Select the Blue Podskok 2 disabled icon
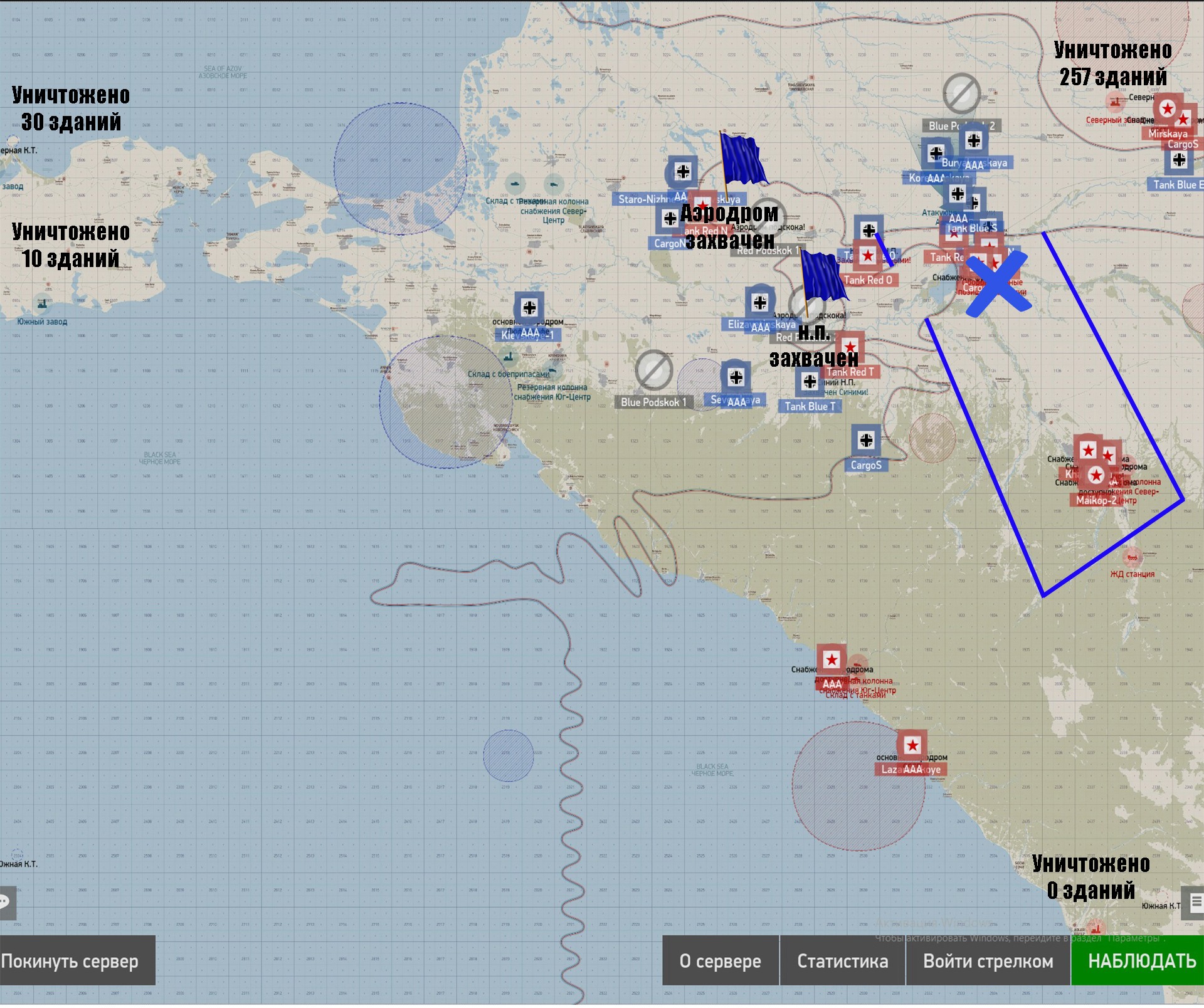Viewport: 1204px width, 1008px height. coord(962,94)
